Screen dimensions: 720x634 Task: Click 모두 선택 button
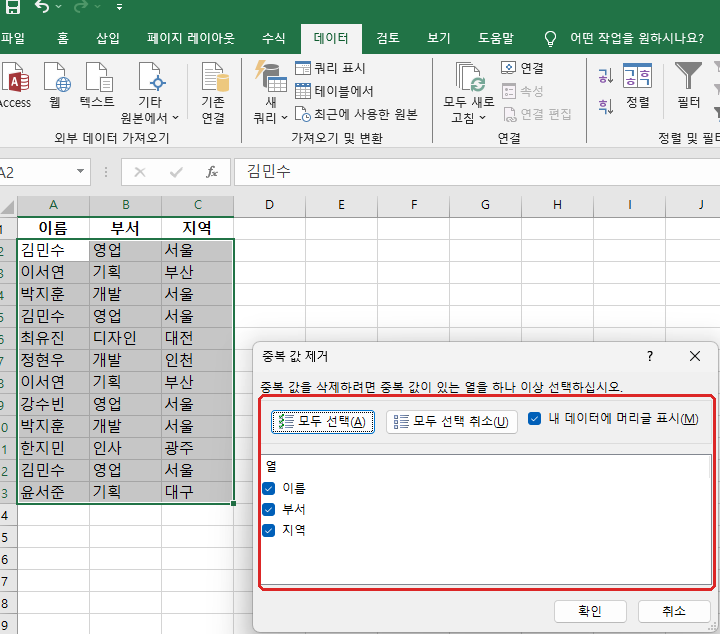point(323,422)
